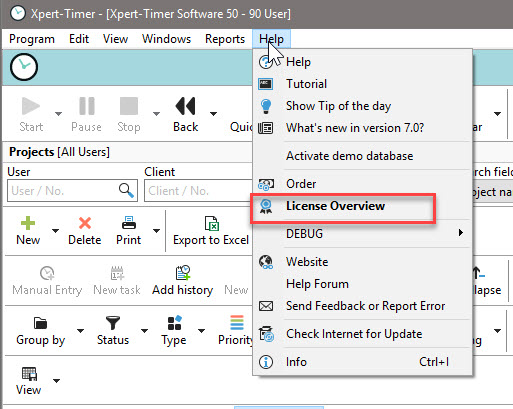Click the Status funnel filter icon

[113, 323]
